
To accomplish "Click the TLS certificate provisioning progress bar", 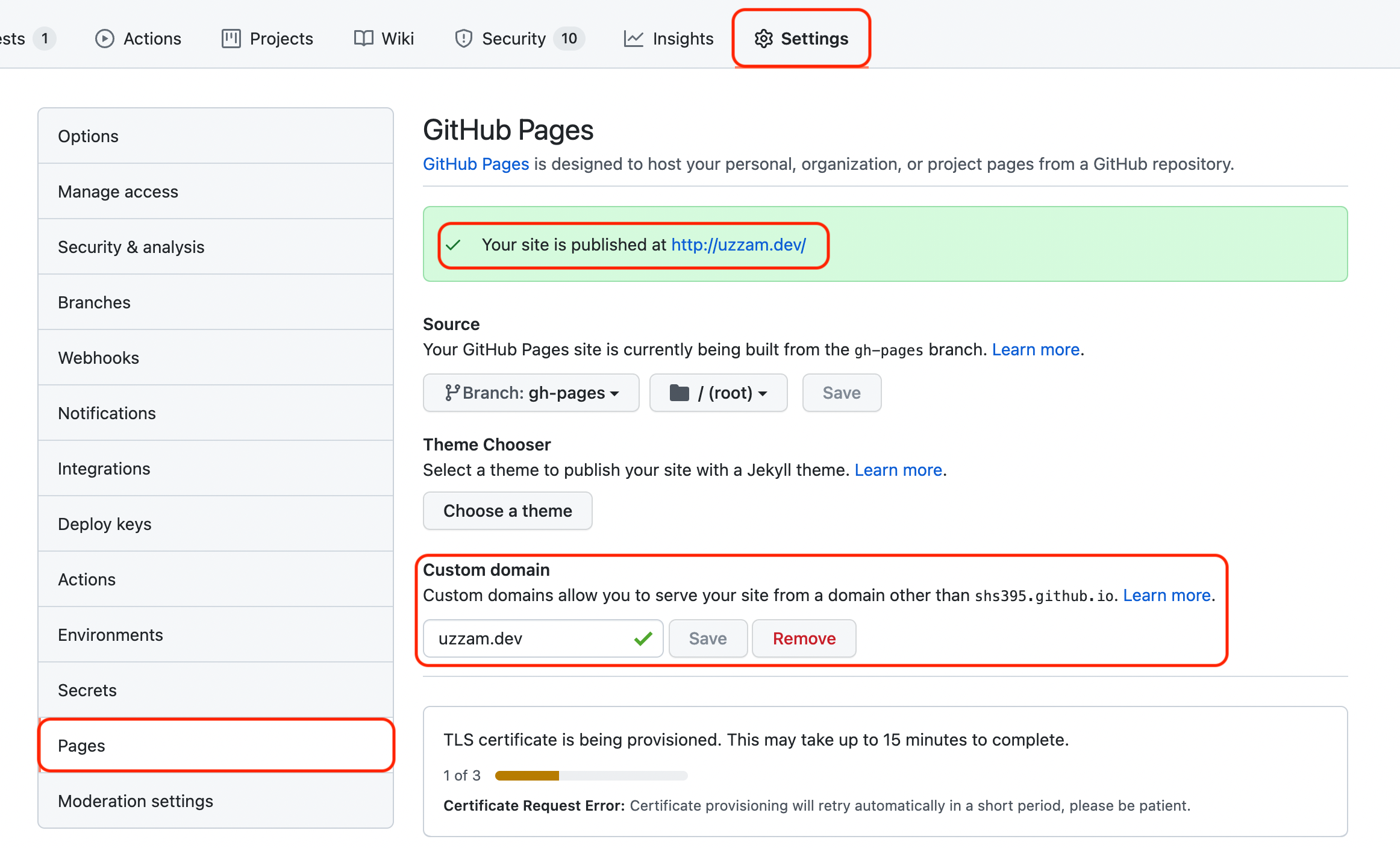I will 590,776.
